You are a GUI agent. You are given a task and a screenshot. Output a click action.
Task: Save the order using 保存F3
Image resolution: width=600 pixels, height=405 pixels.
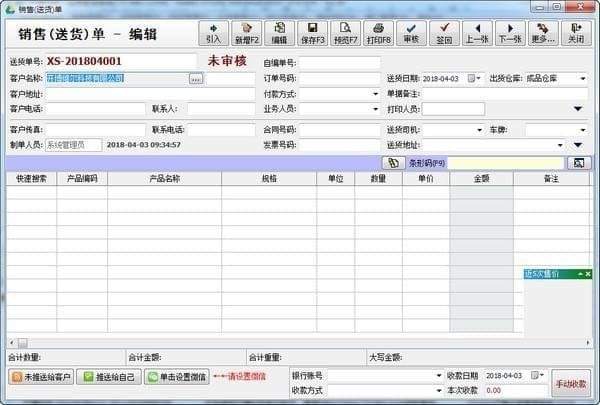312,33
